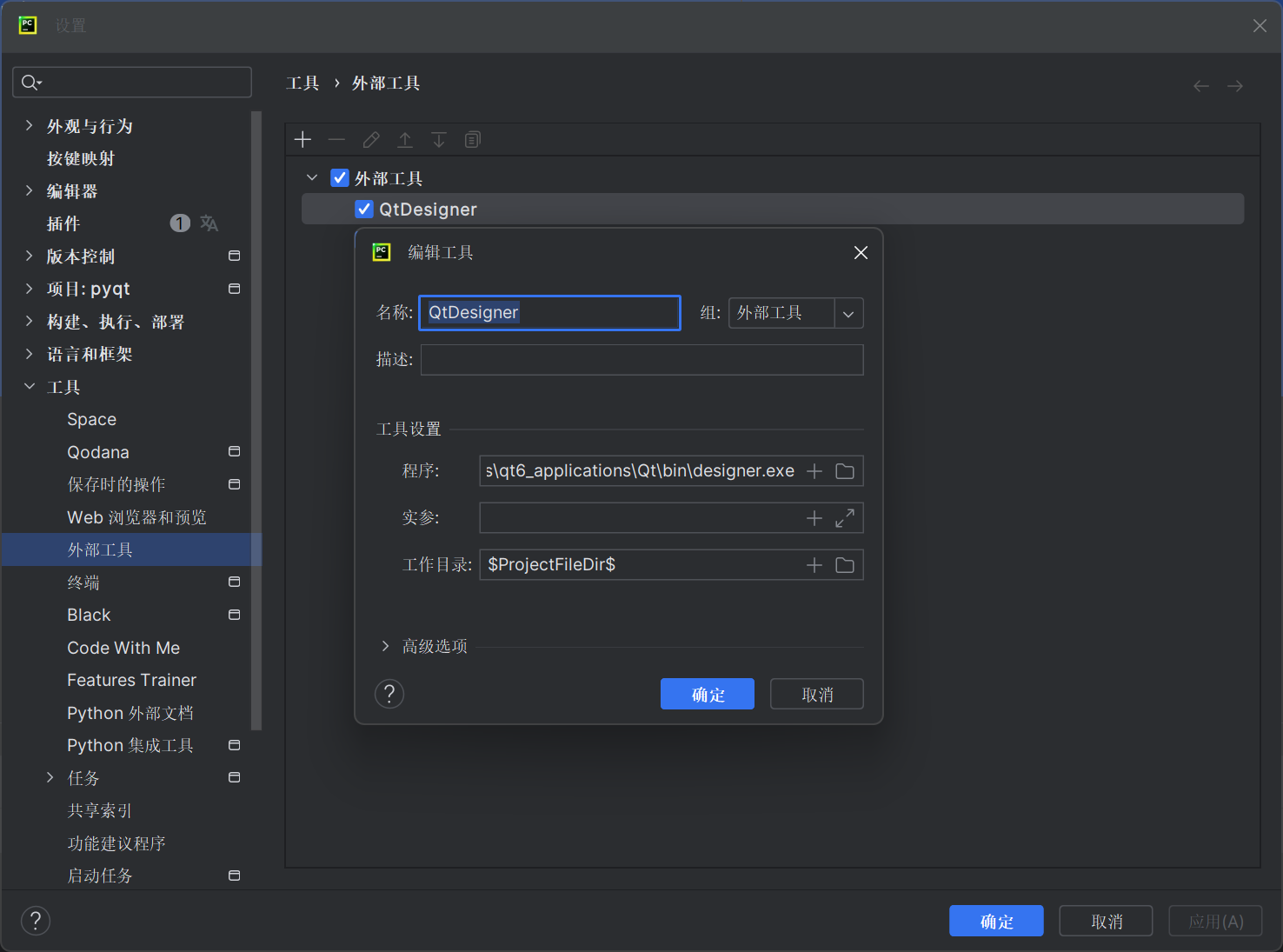Viewport: 1283px width, 952px height.
Task: Expand the 外观与行为 settings category
Action: coord(29,125)
